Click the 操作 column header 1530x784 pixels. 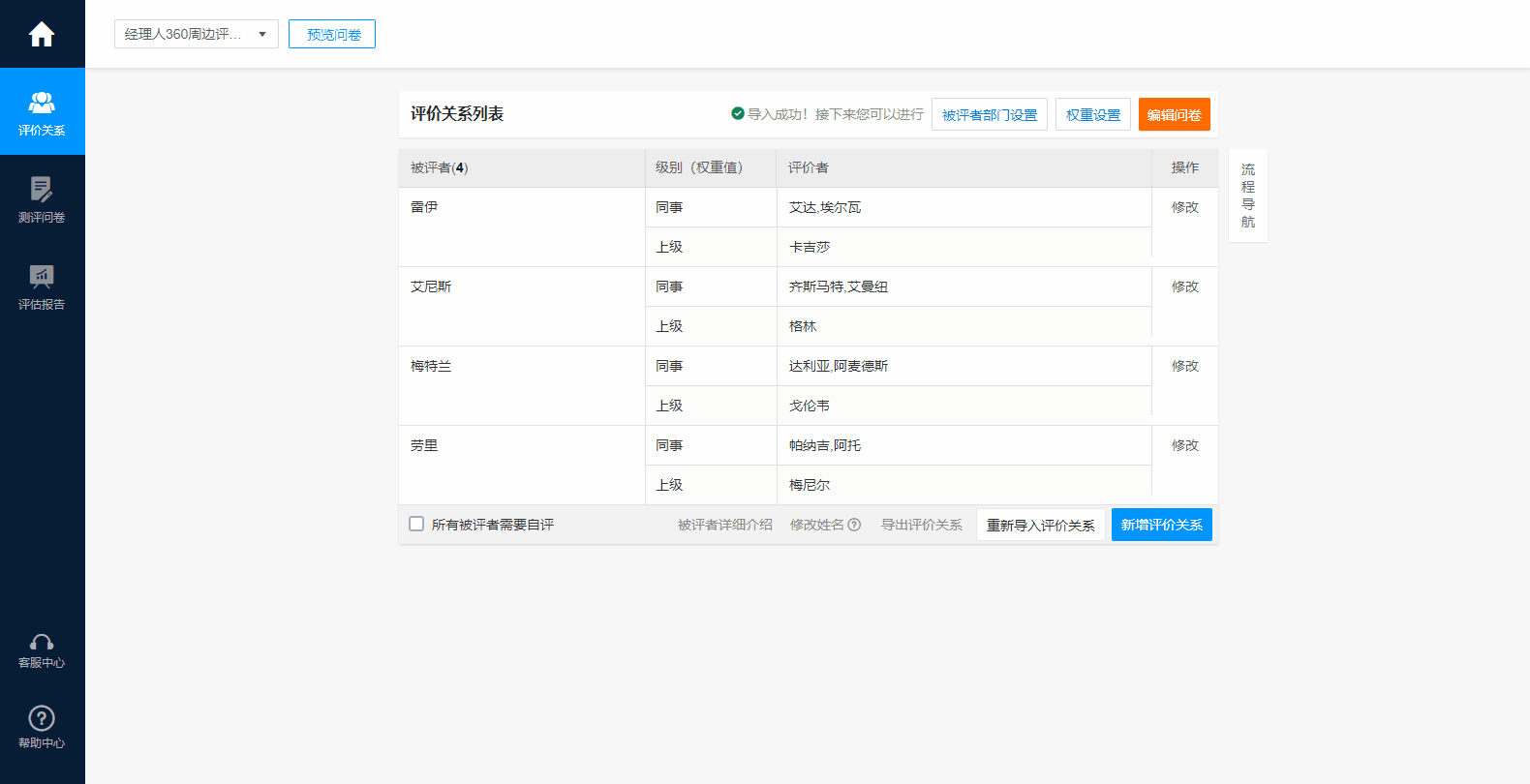1185,167
